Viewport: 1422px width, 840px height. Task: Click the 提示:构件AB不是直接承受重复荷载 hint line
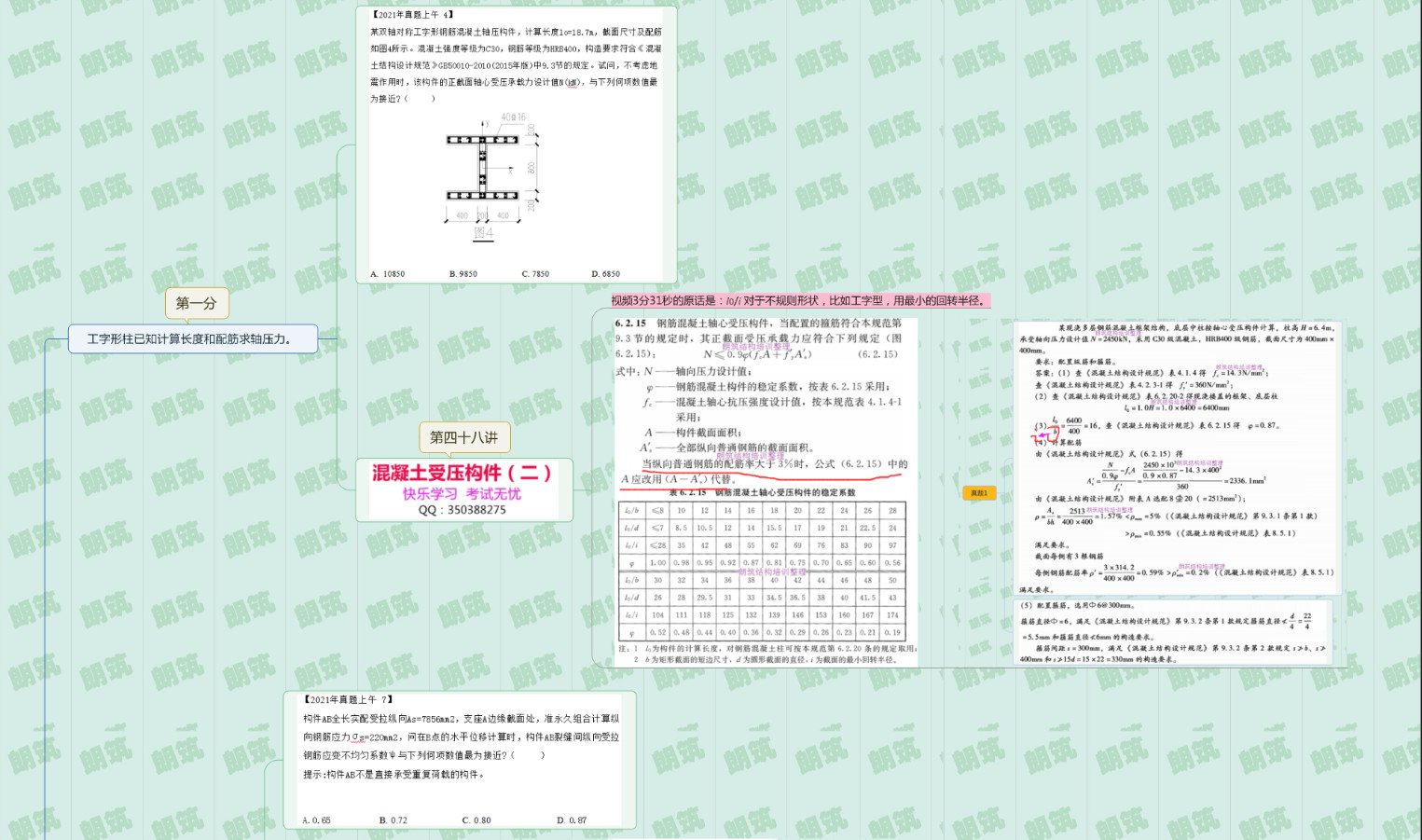click(393, 774)
